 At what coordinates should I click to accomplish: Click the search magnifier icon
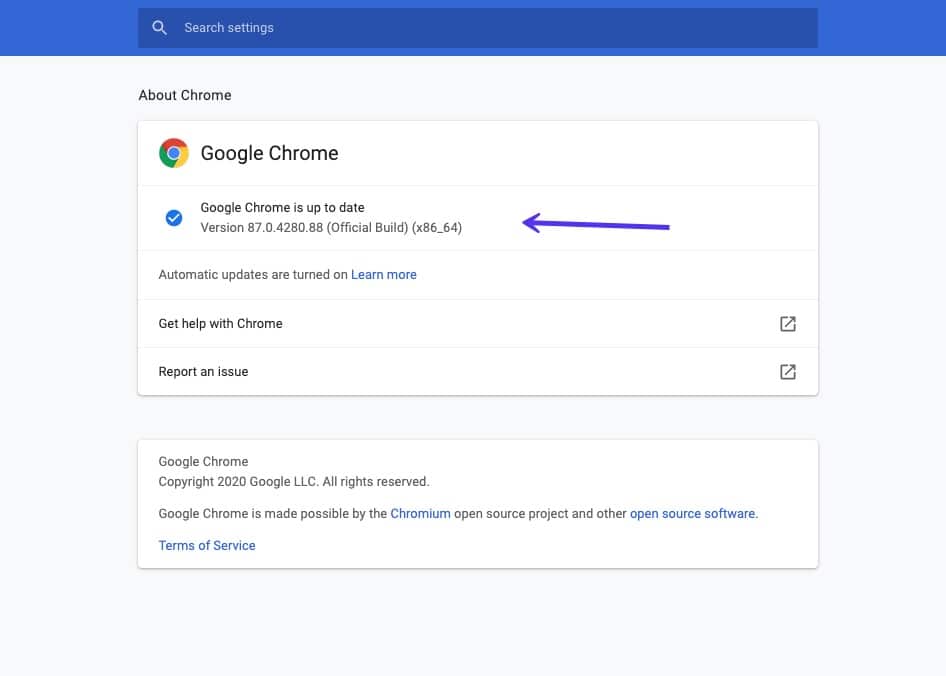click(160, 27)
